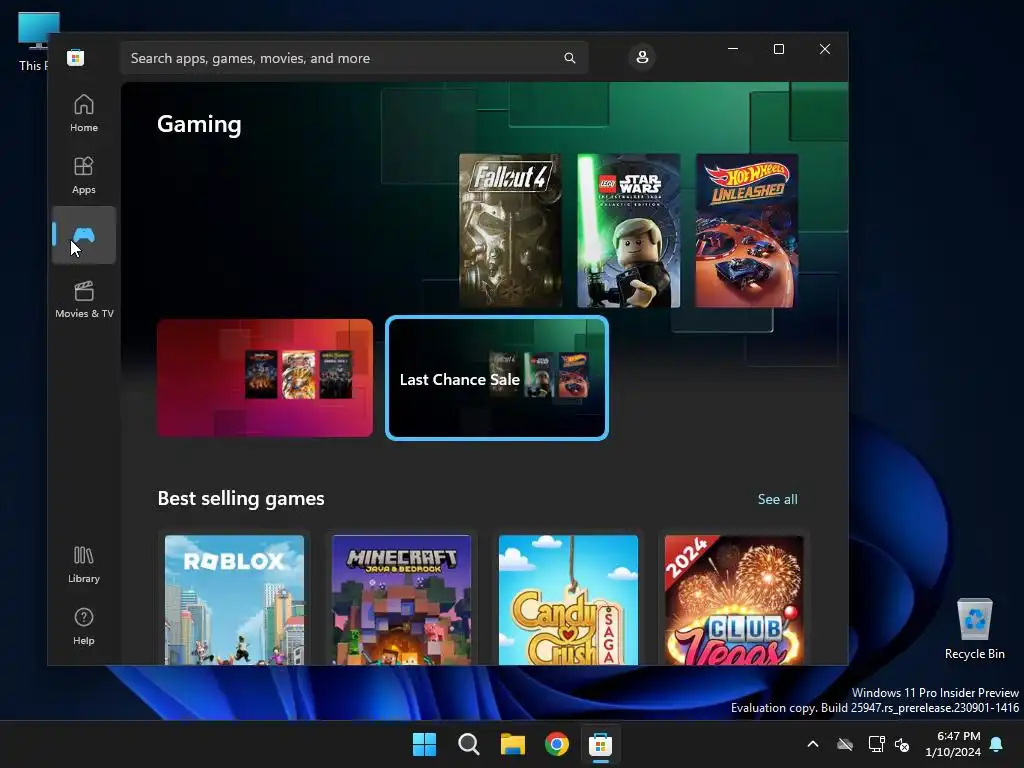1024x768 pixels.
Task: Select the Gaming controller icon in sidebar
Action: [84, 235]
